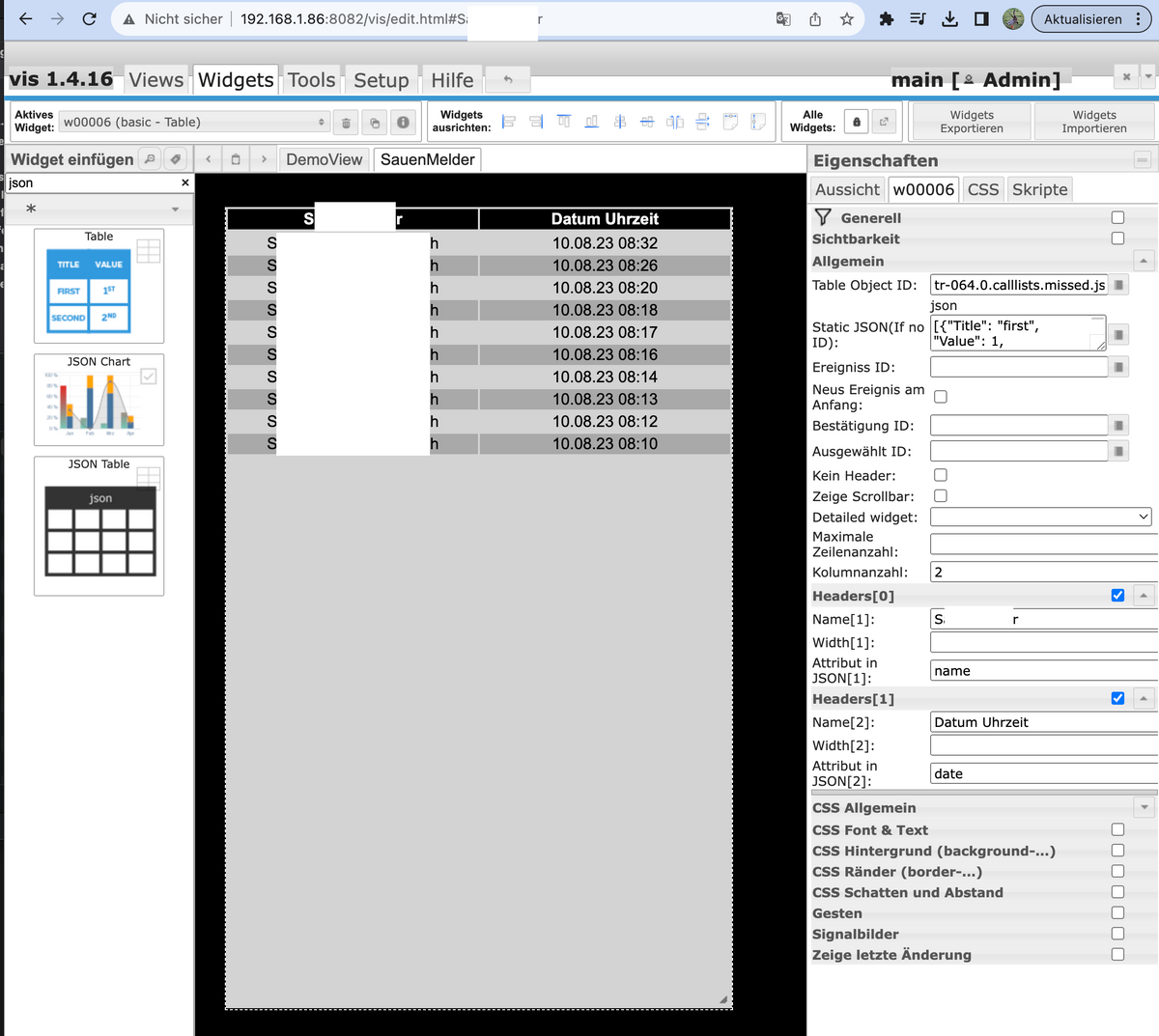Viewport: 1159px width, 1036px height.
Task: Click the Name[2] field Datum Uhrzeit
Action: 1044,722
